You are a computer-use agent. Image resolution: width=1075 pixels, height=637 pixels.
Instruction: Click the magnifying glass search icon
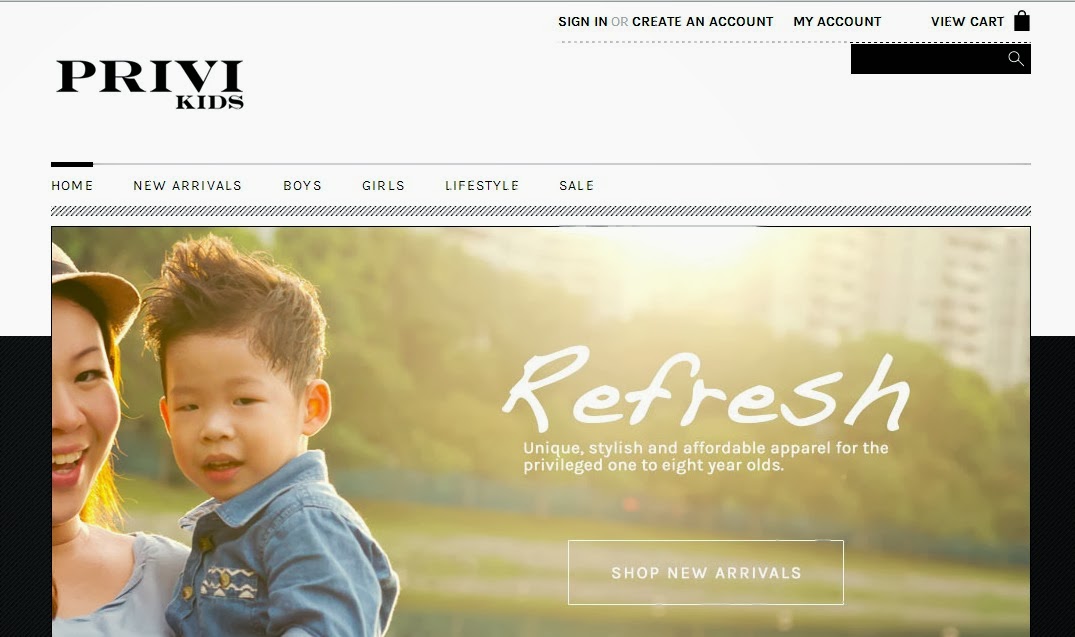tap(1016, 59)
